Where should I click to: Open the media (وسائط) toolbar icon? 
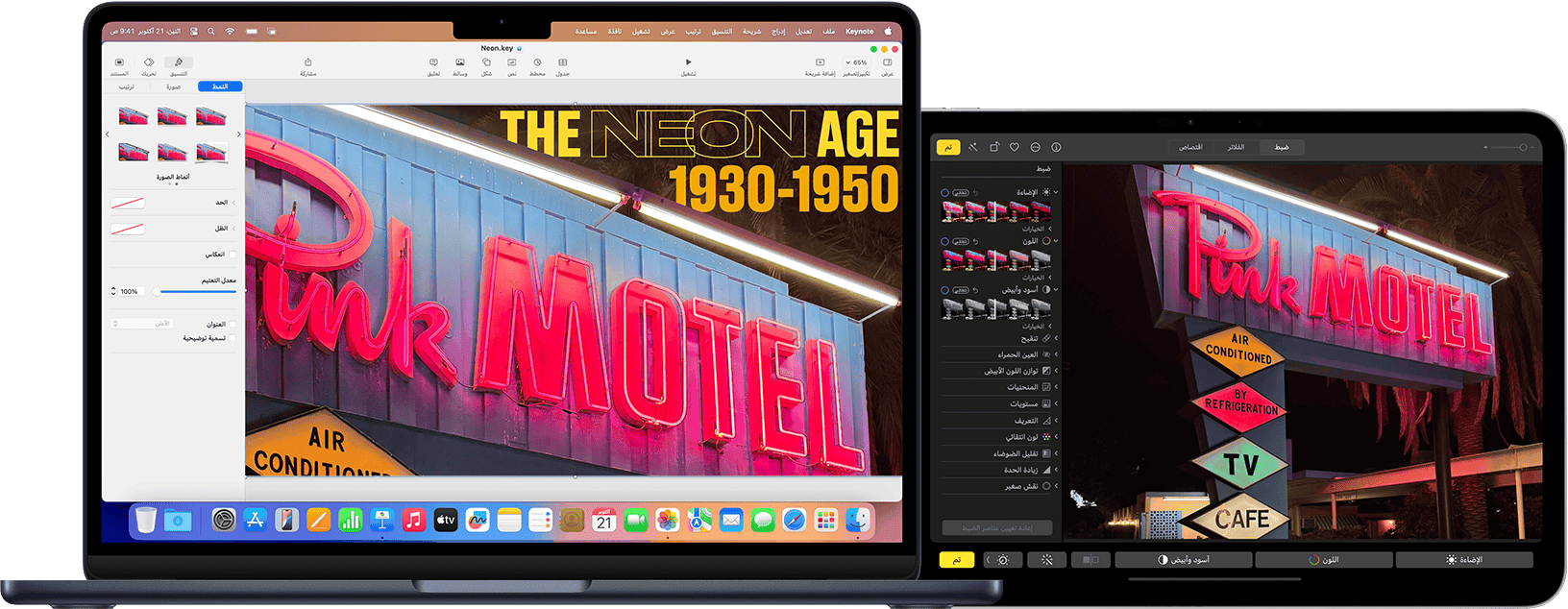460,63
